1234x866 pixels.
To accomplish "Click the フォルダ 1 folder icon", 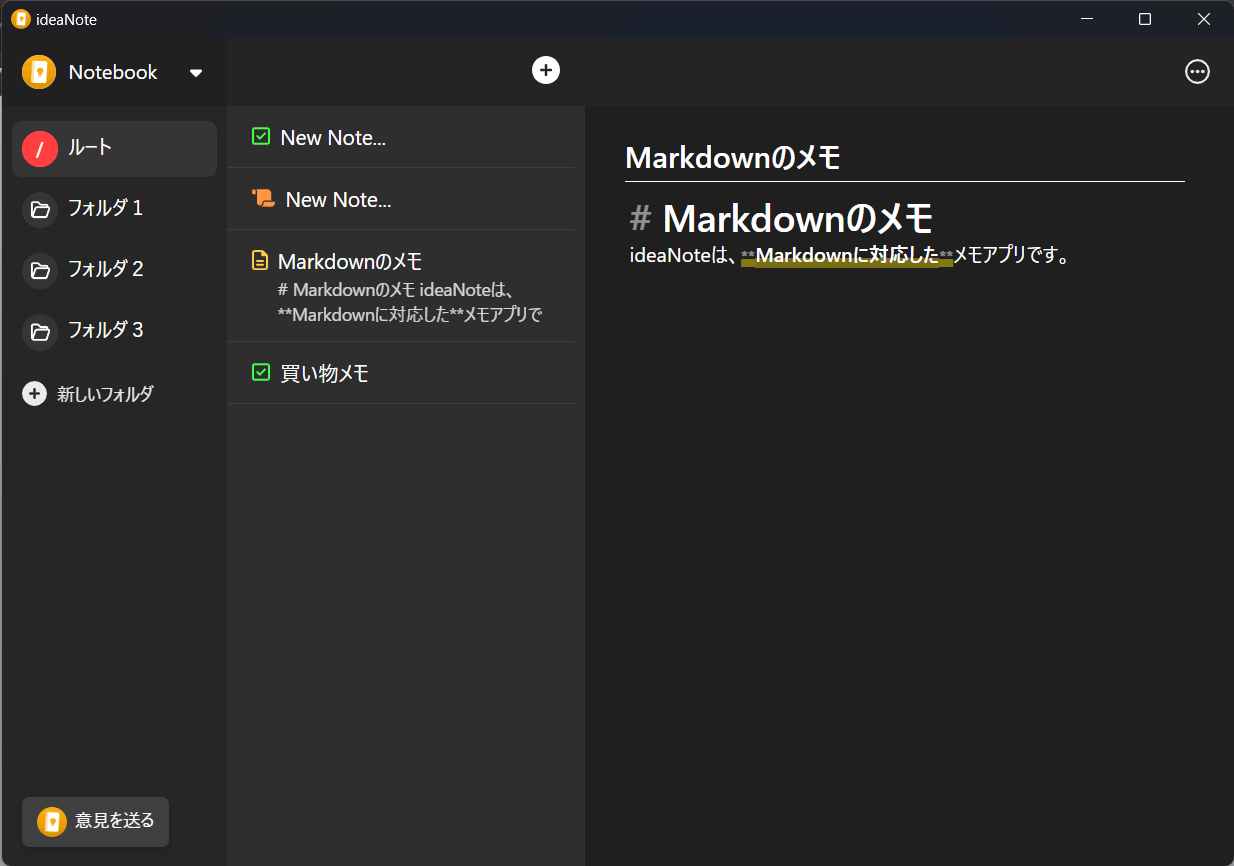I will point(40,210).
